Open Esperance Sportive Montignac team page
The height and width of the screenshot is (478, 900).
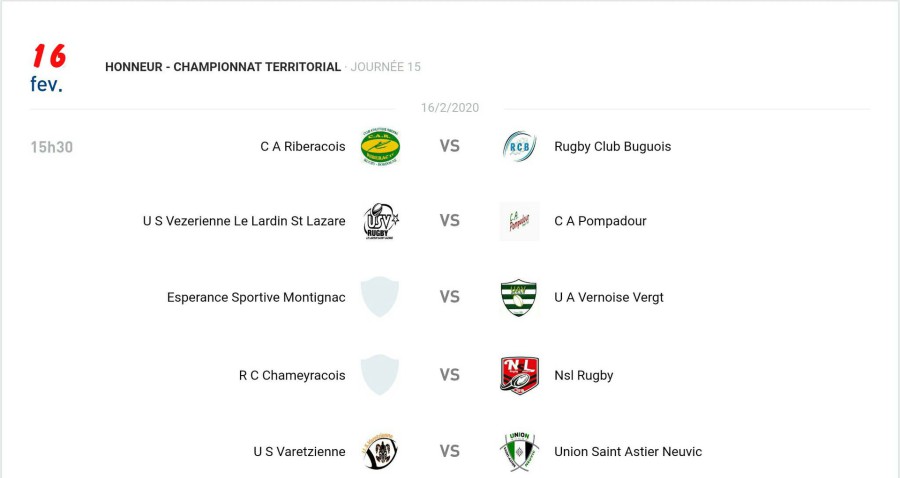click(x=256, y=297)
